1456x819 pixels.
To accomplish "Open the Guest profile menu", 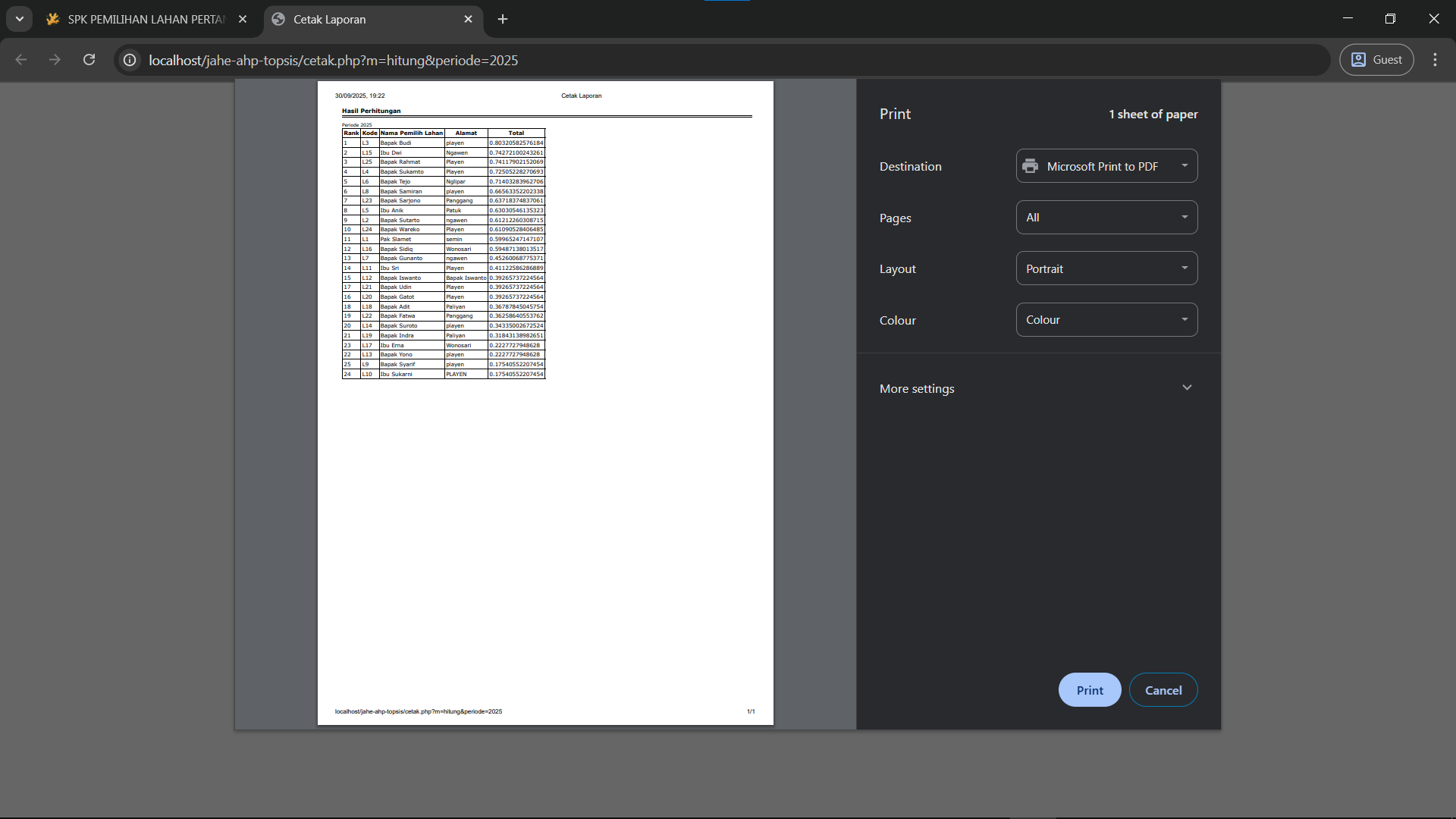I will 1376,60.
